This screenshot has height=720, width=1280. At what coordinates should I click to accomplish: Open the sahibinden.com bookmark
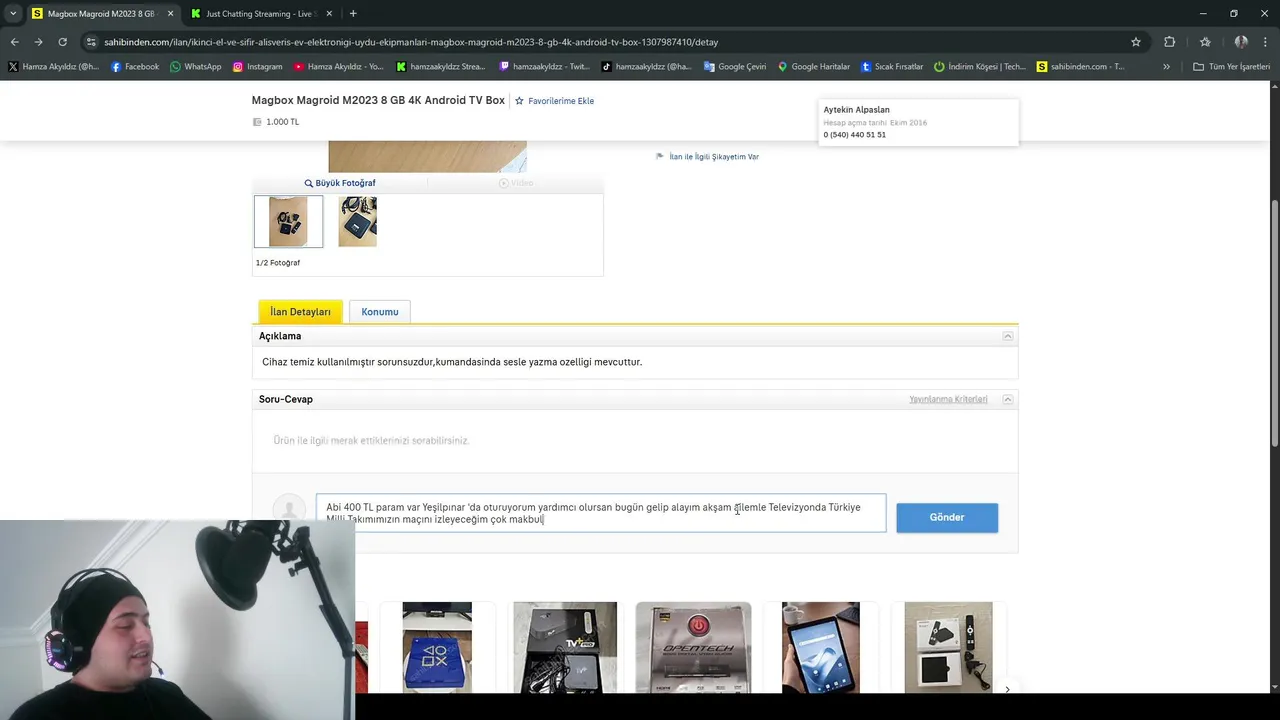pos(1081,67)
